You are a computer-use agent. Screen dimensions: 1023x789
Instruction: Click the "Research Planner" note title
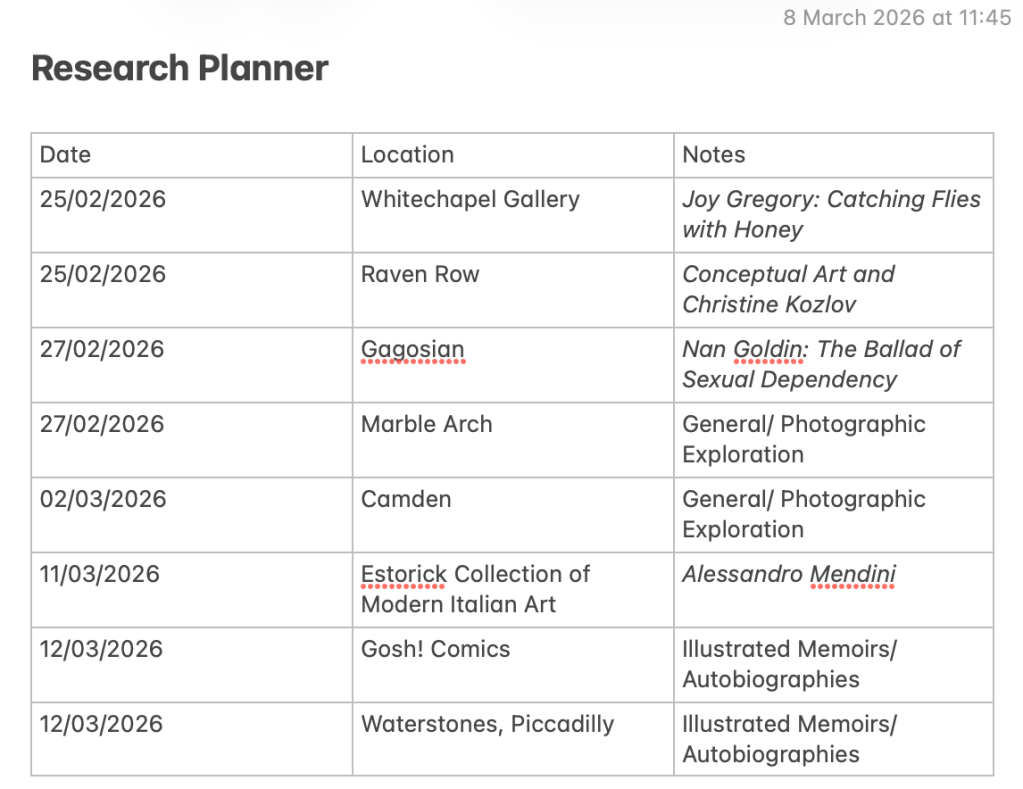point(180,68)
